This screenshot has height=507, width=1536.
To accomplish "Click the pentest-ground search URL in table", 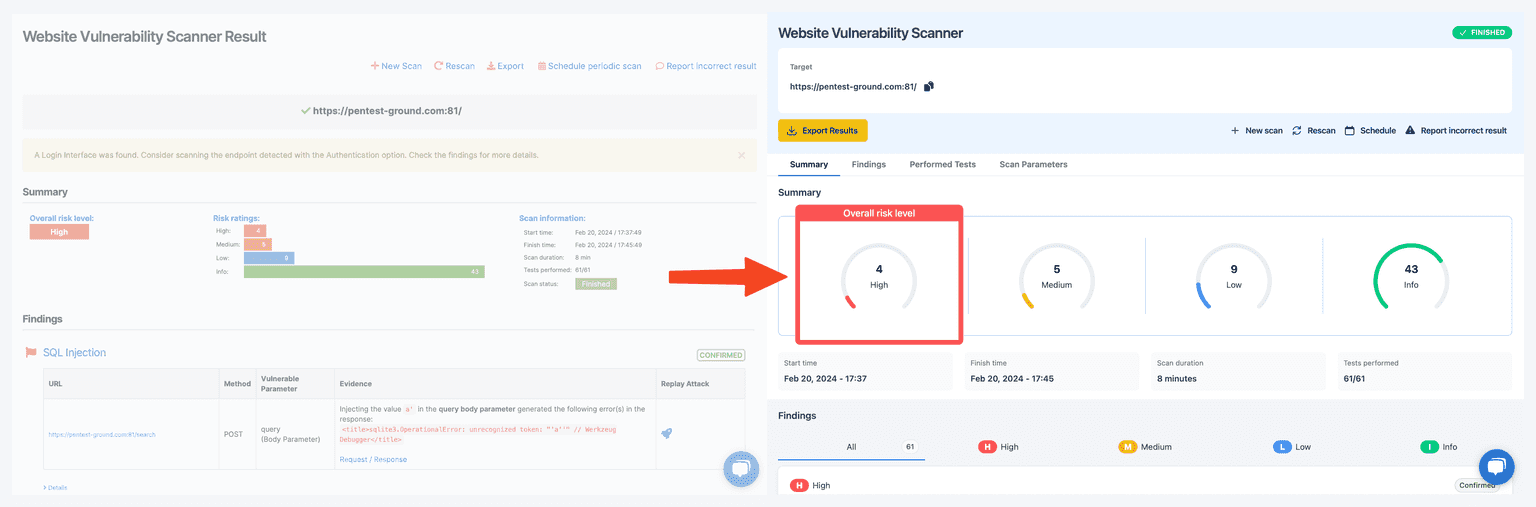I will 102,434.
